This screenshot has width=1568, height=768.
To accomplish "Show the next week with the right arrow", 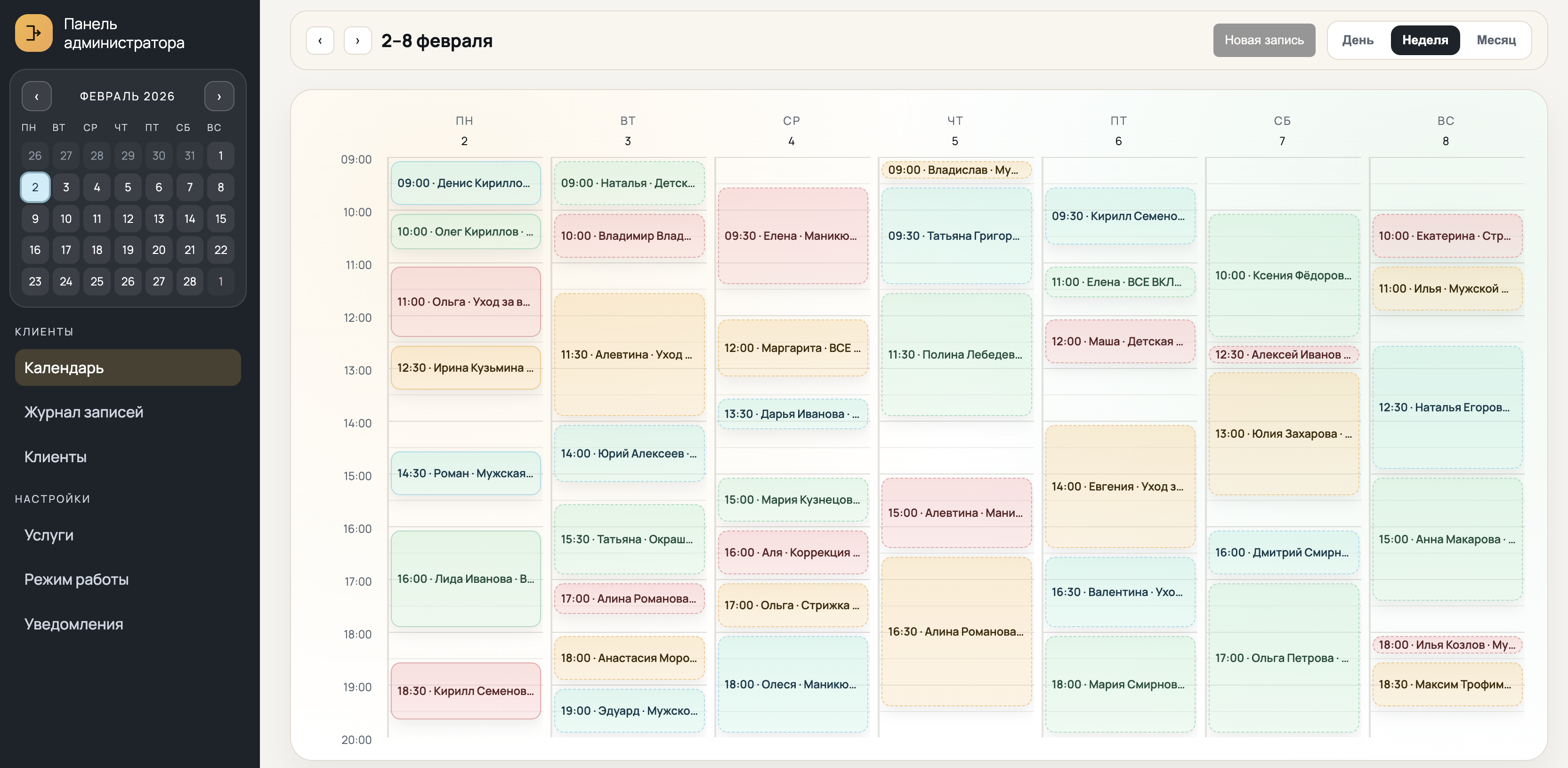I will tap(357, 41).
